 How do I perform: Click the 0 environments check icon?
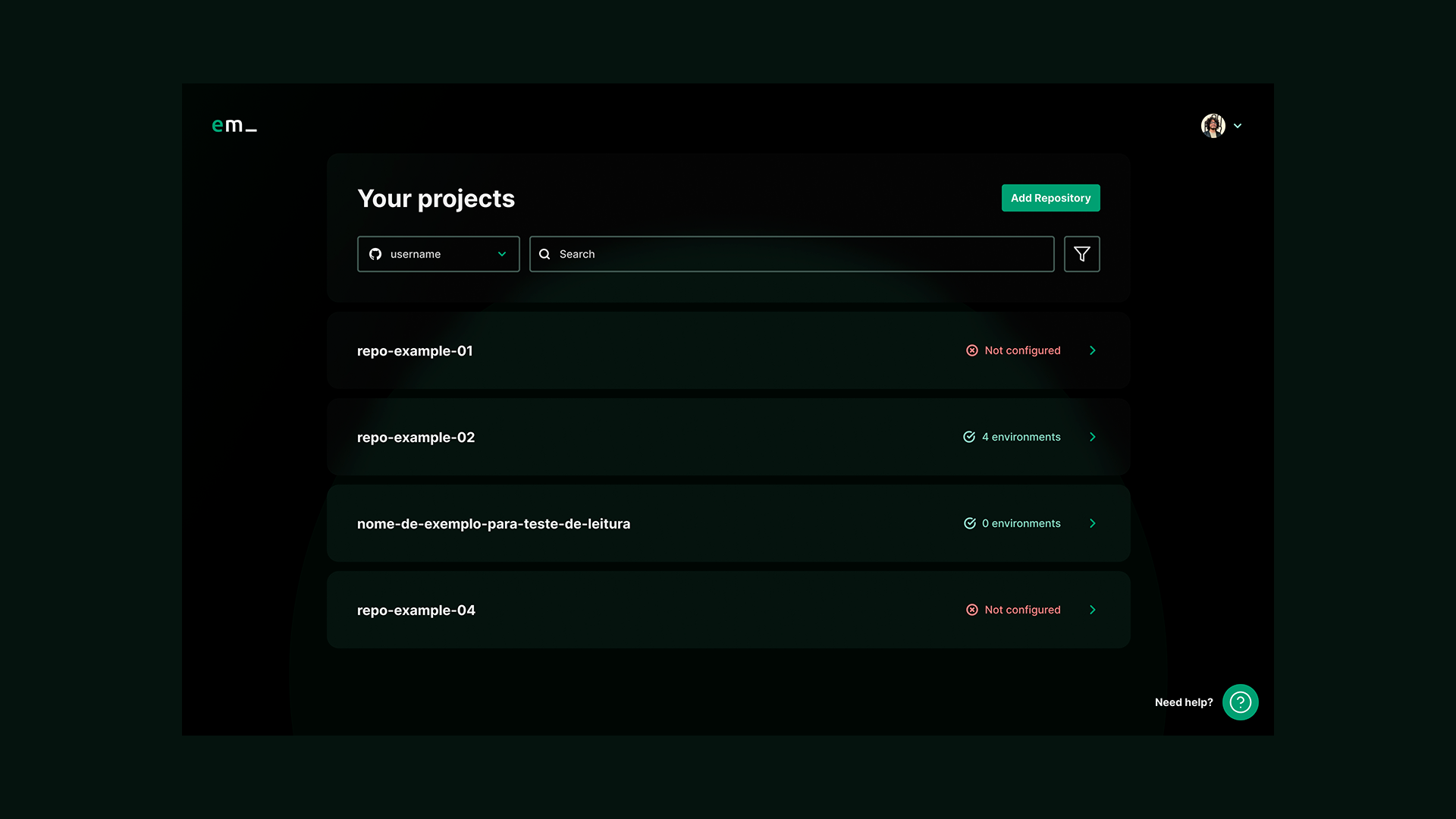pyautogui.click(x=970, y=523)
